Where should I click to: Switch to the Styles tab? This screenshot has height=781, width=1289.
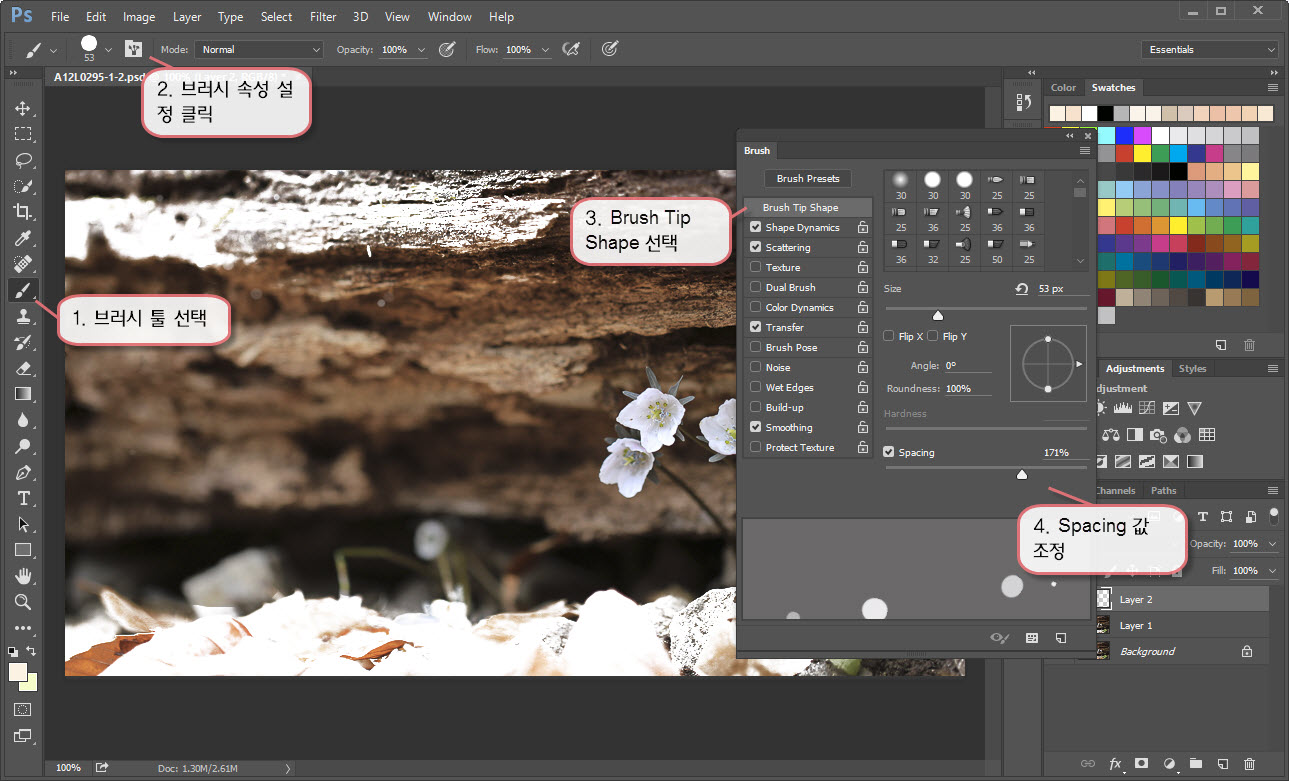[x=1192, y=368]
